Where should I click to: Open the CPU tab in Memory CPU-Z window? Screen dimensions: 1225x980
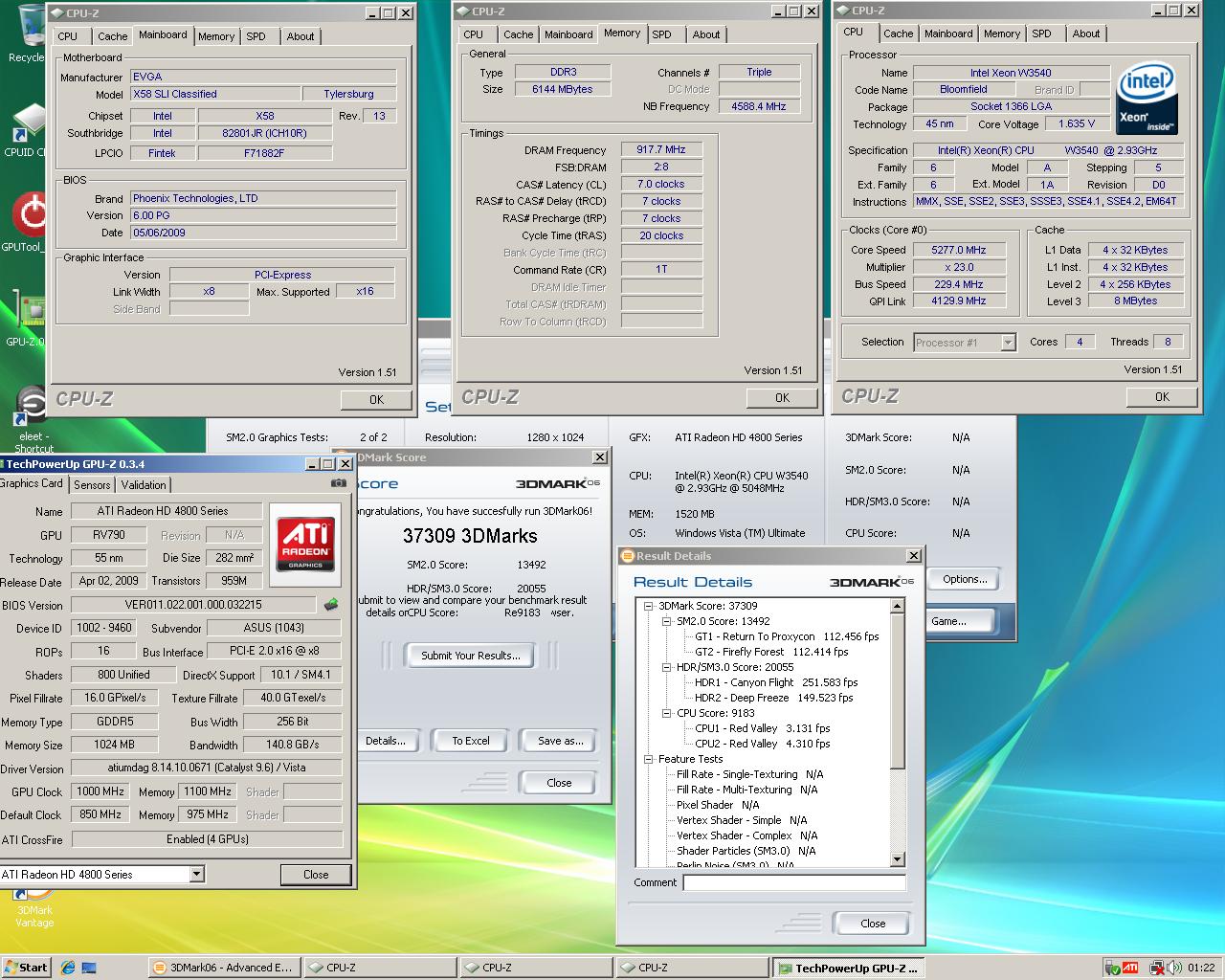473,34
